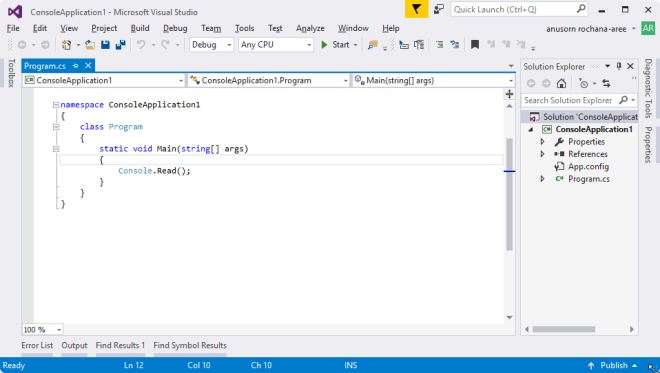Open the Diagnostic Tools side tab
The image size is (660, 373).
click(x=648, y=88)
